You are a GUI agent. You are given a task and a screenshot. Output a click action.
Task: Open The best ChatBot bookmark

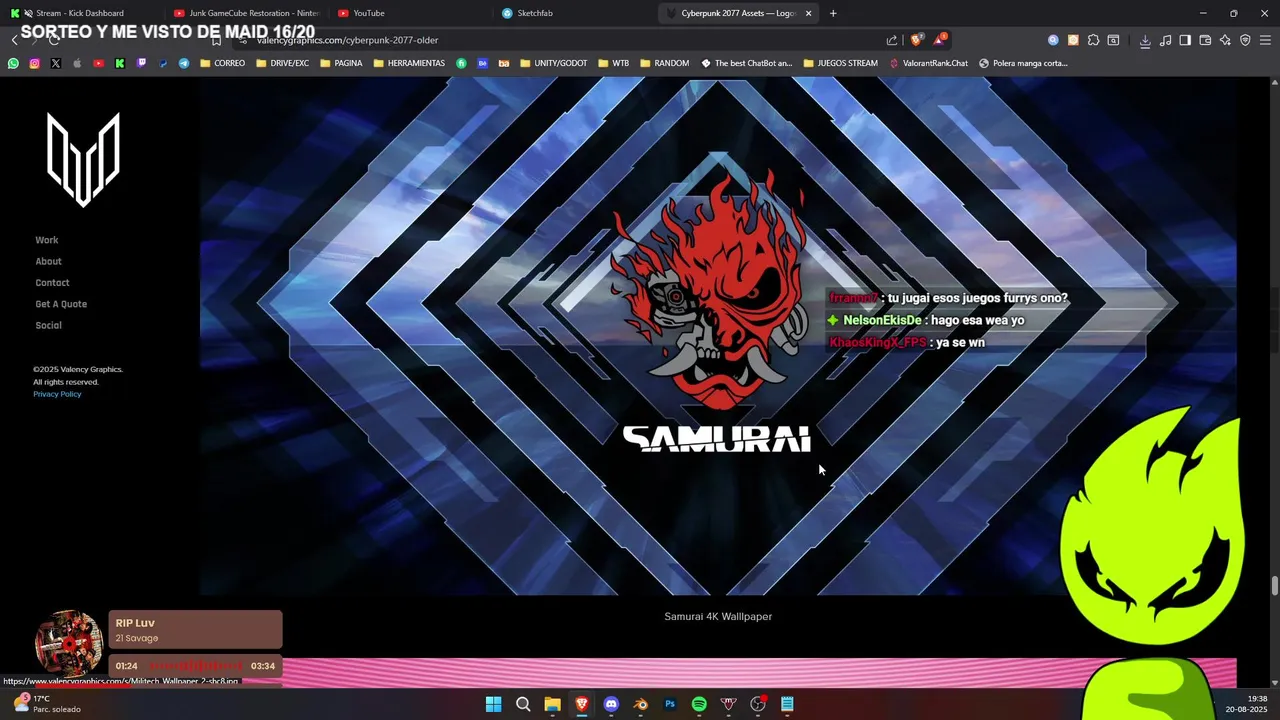[x=746, y=63]
